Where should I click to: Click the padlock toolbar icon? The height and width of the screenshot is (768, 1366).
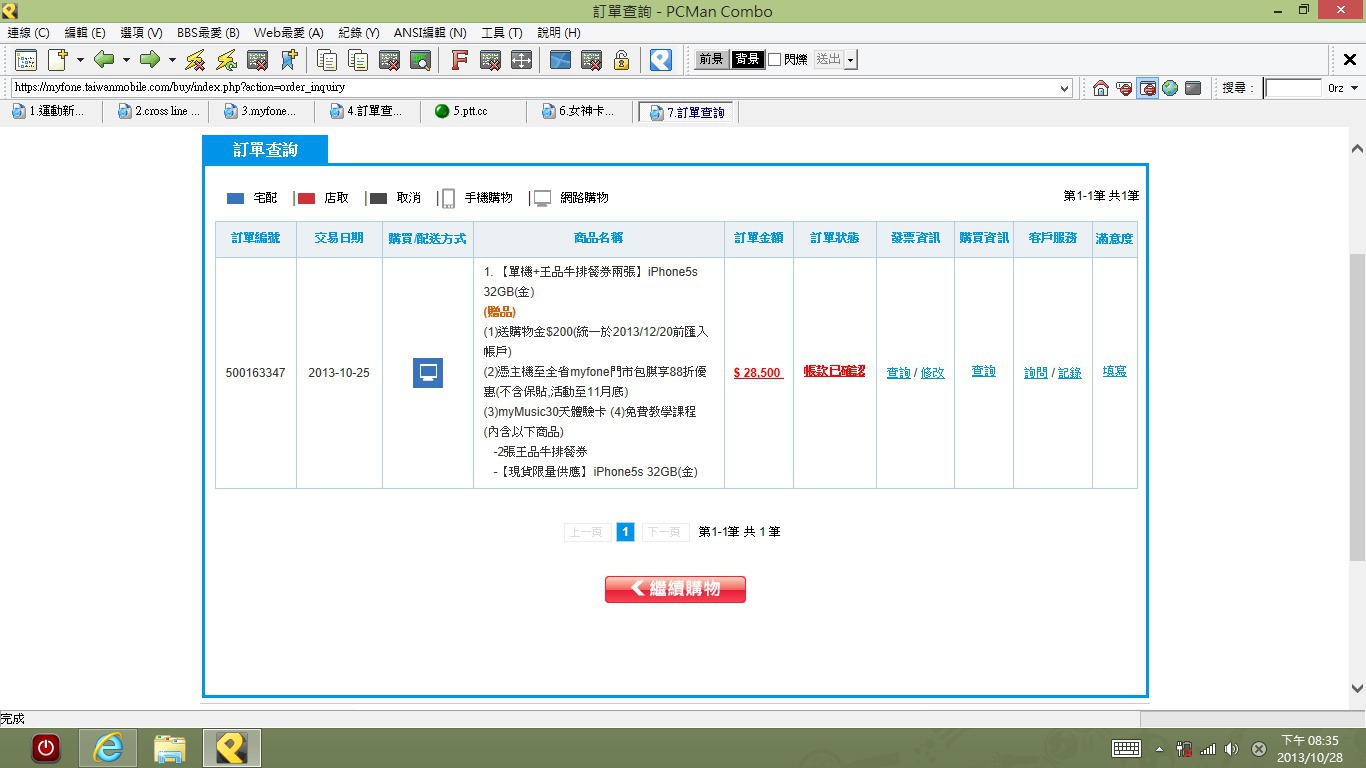(621, 60)
